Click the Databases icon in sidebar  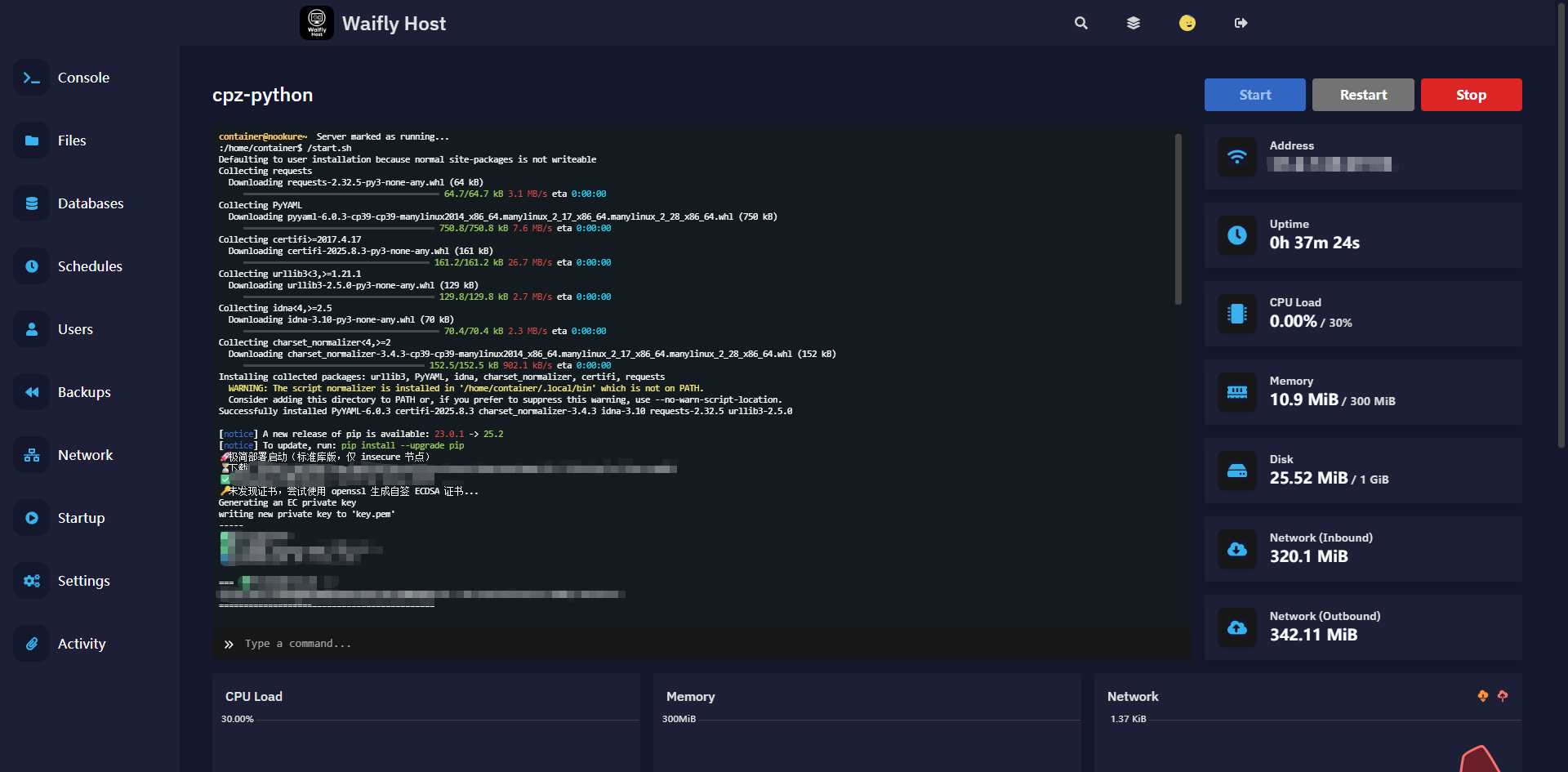(x=32, y=203)
